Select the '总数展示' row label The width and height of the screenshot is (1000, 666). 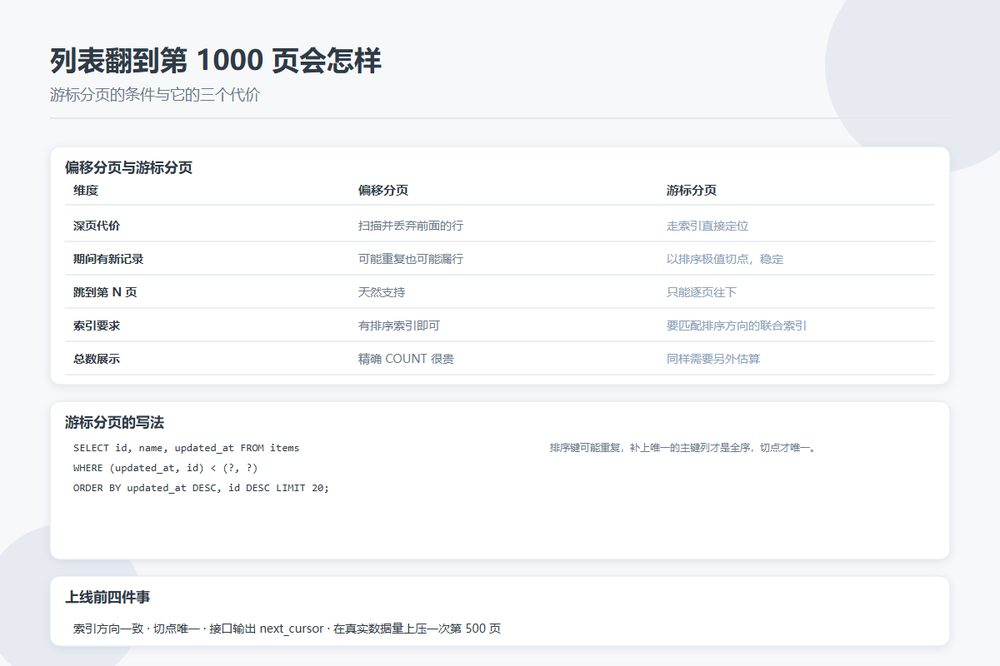(x=96, y=359)
